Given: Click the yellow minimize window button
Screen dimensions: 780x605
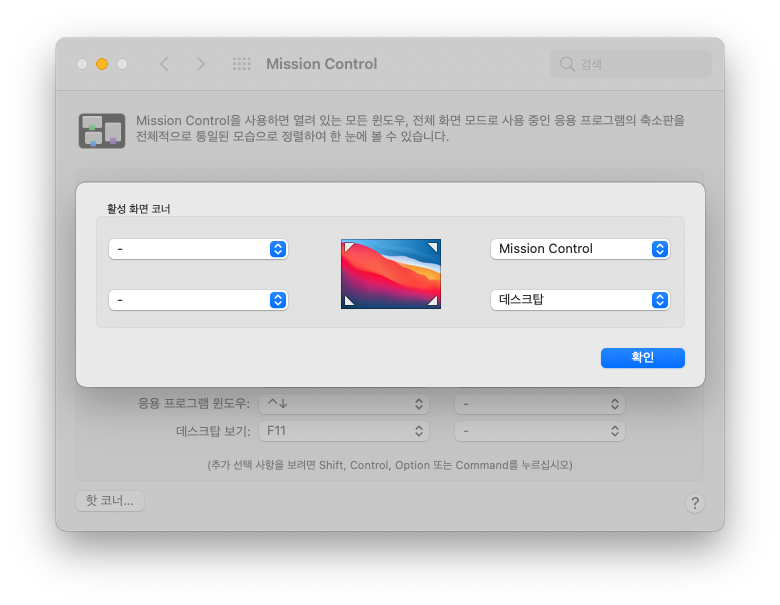Looking at the screenshot, I should [x=102, y=64].
